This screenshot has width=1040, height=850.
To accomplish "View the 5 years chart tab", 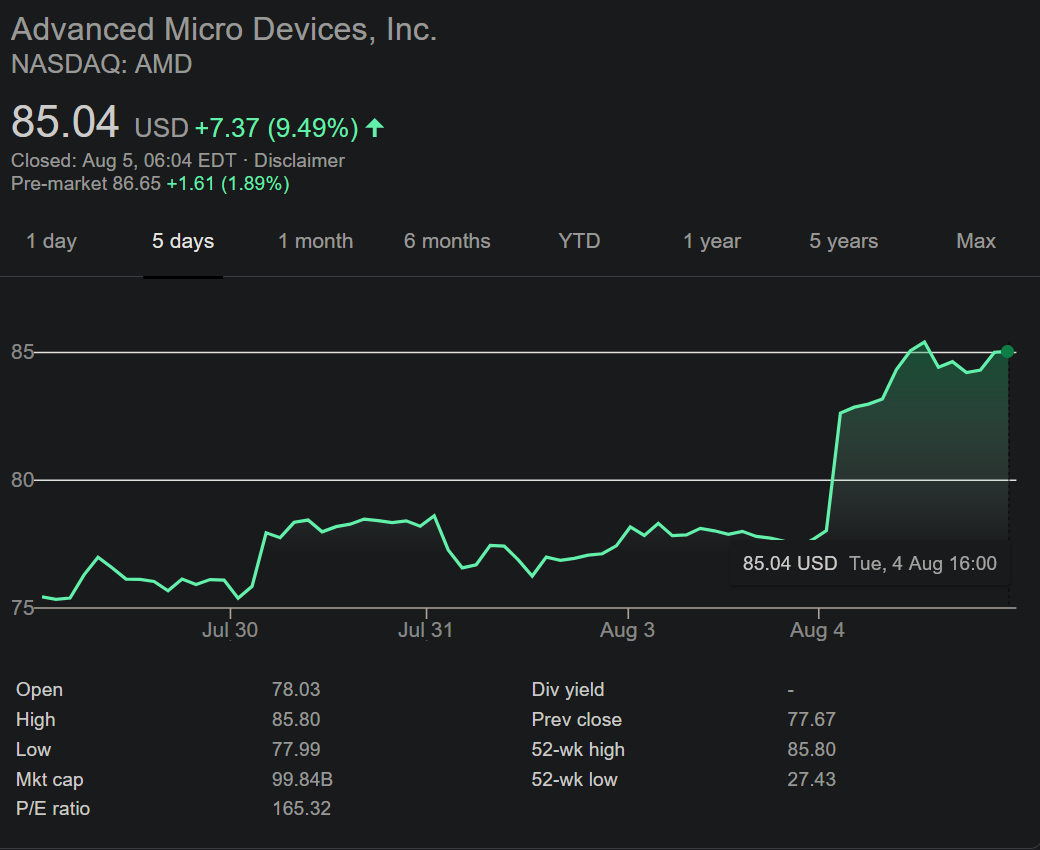I will pyautogui.click(x=844, y=241).
